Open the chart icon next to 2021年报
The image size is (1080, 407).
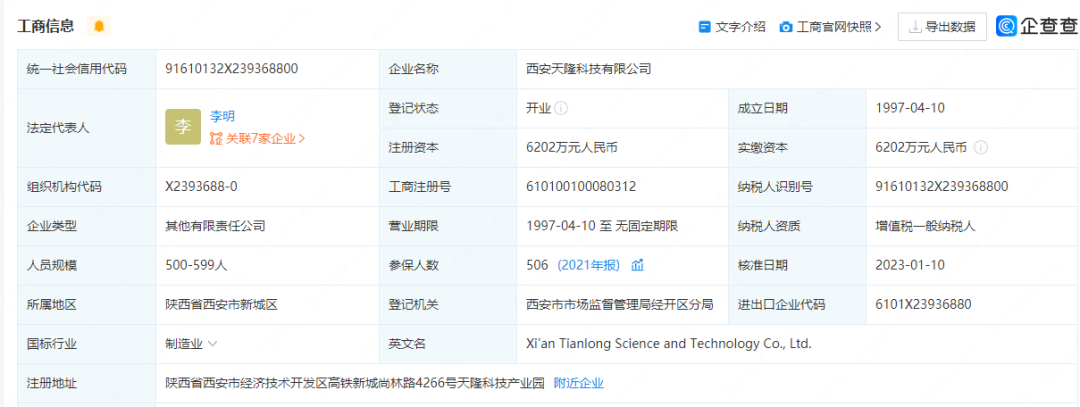point(637,265)
